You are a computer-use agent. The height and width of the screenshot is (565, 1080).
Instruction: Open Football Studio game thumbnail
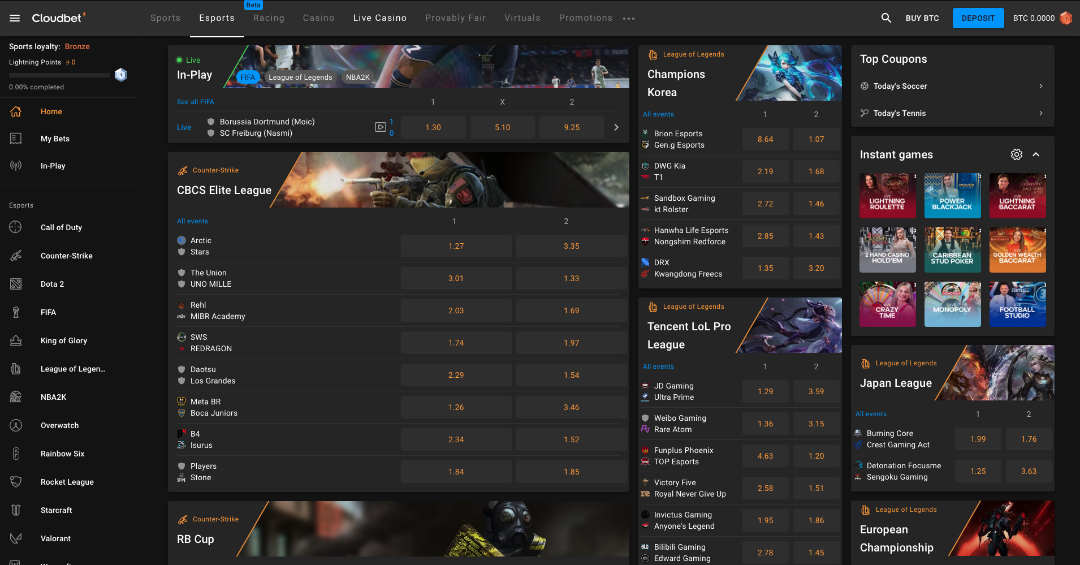click(x=1017, y=304)
